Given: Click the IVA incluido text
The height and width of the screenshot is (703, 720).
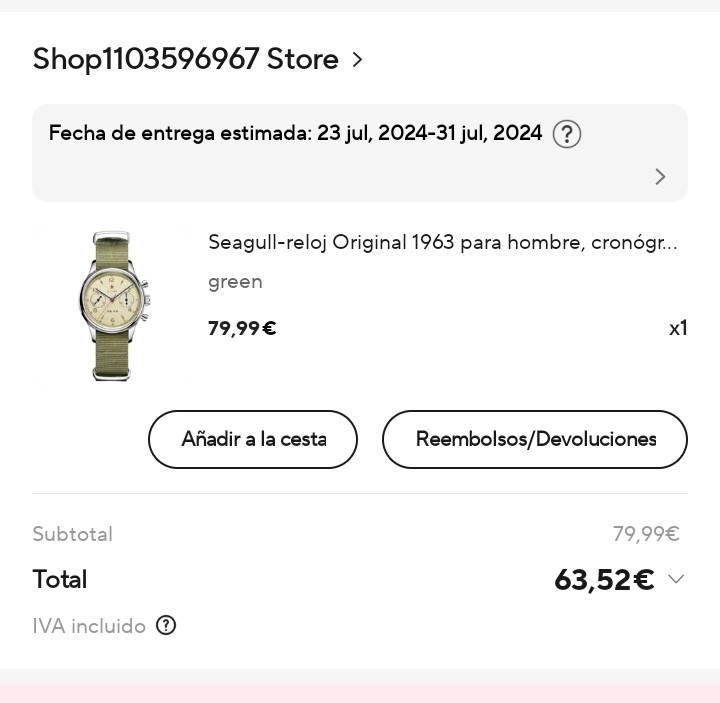Looking at the screenshot, I should [89, 626].
